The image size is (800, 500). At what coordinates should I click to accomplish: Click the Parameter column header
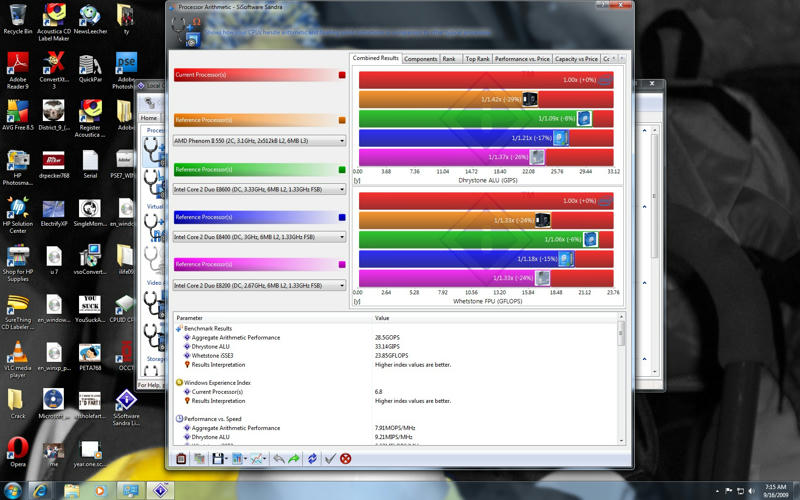pos(272,318)
